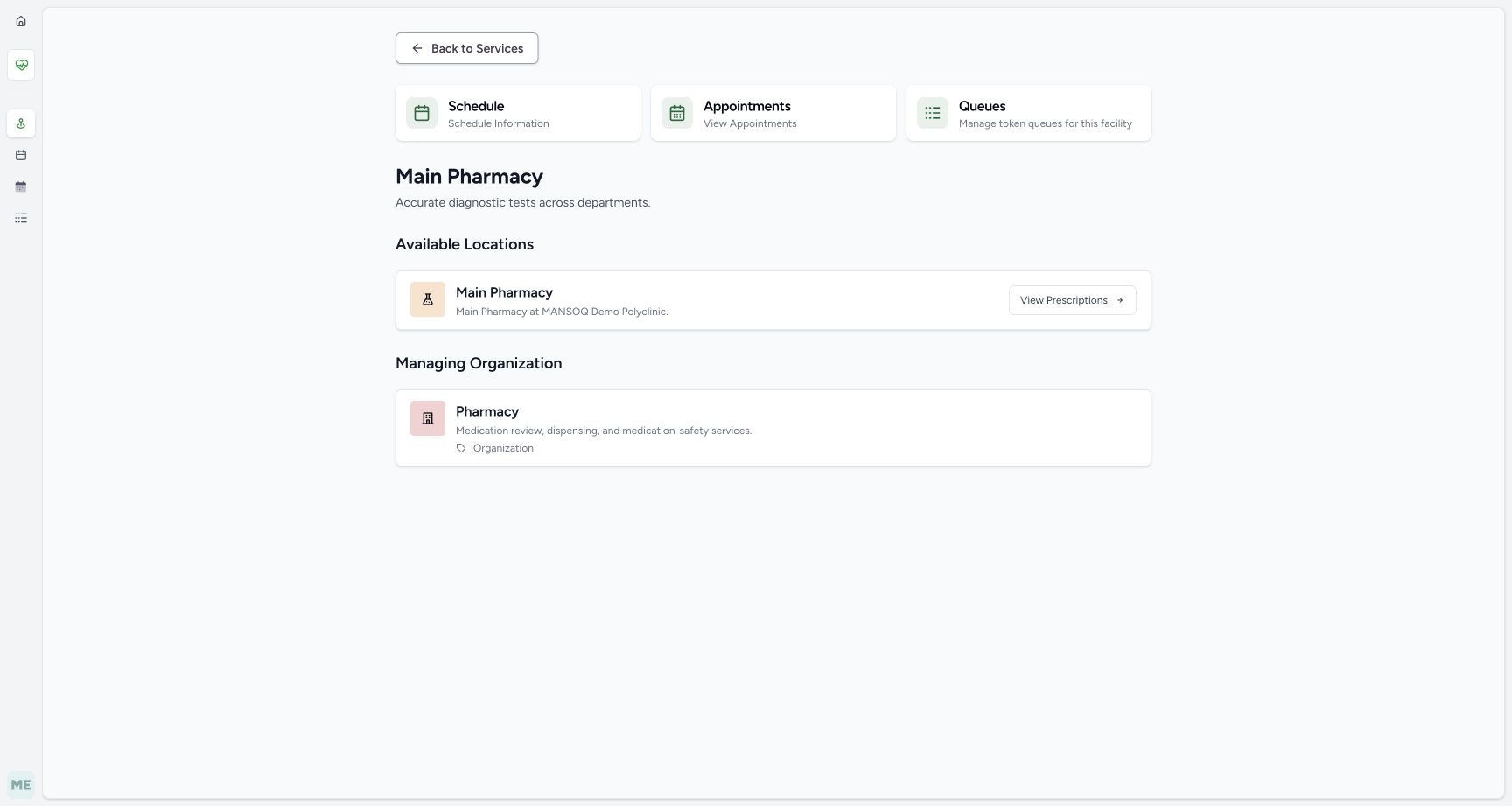
Task: Click the Queues card list icon
Action: (x=933, y=113)
